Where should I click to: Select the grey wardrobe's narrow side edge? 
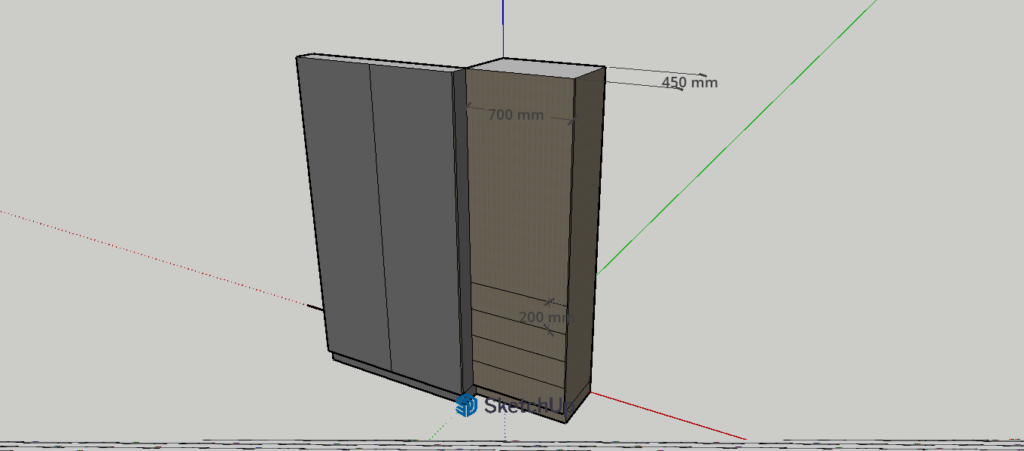coord(461,230)
